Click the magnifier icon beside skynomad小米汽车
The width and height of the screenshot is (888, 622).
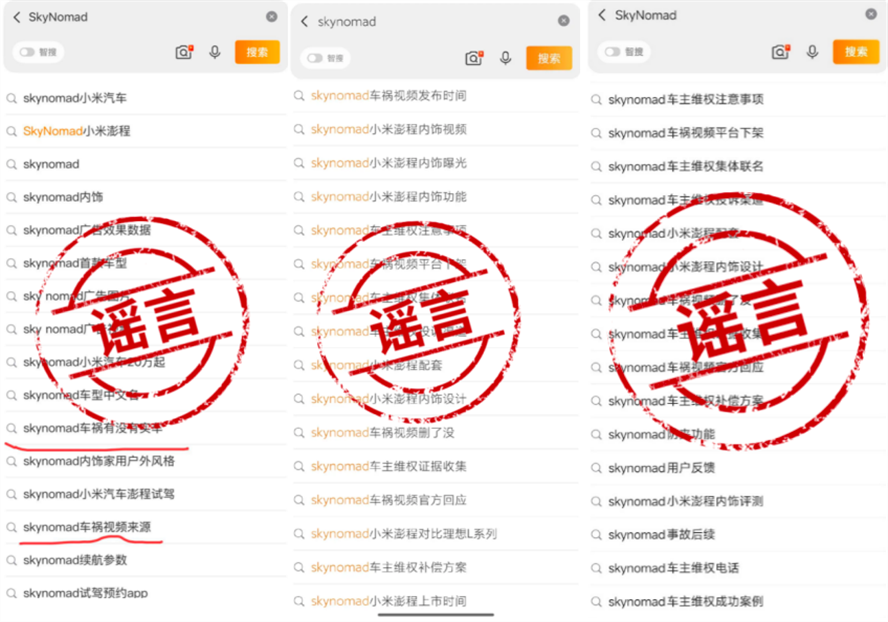point(11,99)
